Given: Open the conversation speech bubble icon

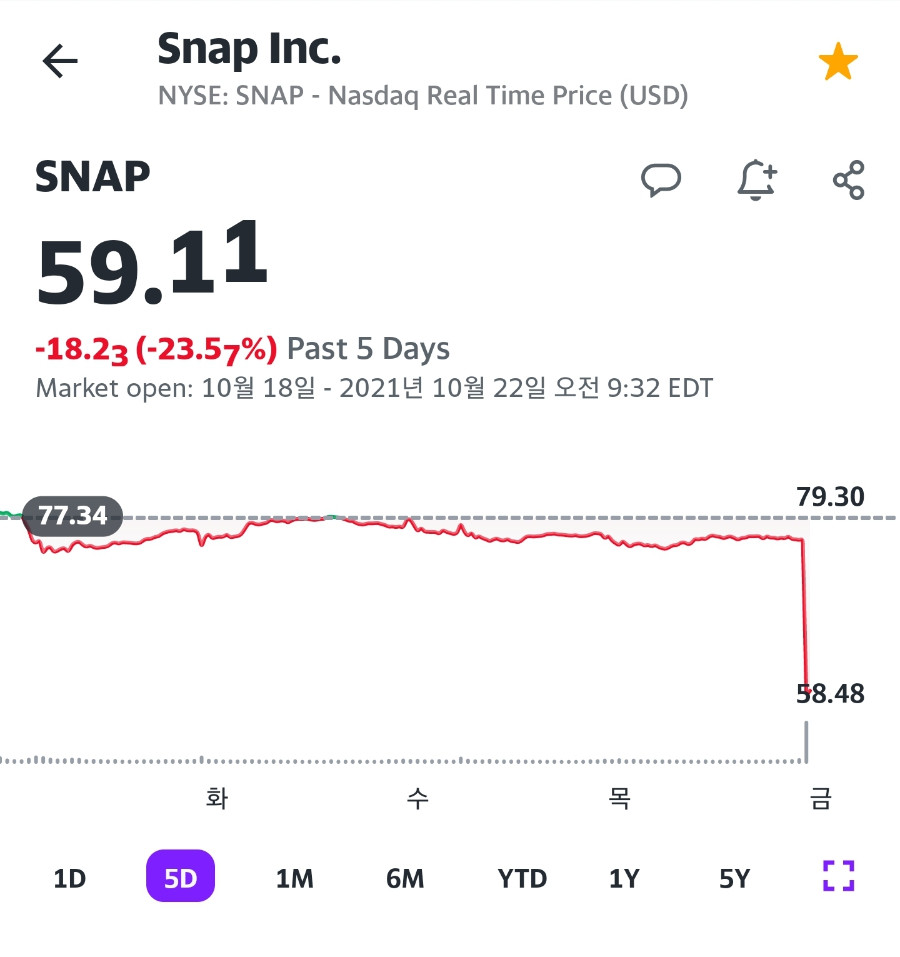Looking at the screenshot, I should click(661, 180).
